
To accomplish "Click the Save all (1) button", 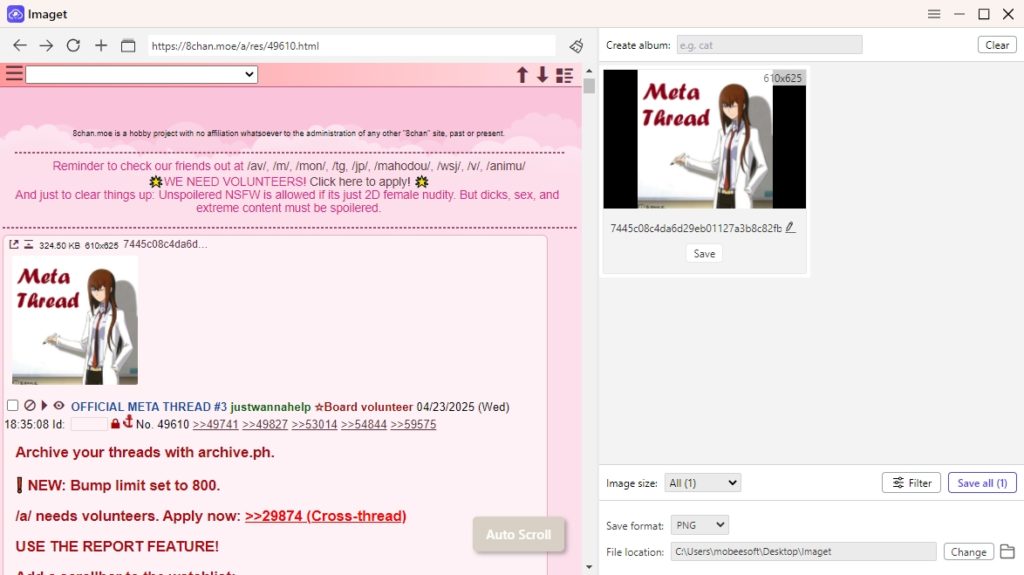I will tap(982, 483).
